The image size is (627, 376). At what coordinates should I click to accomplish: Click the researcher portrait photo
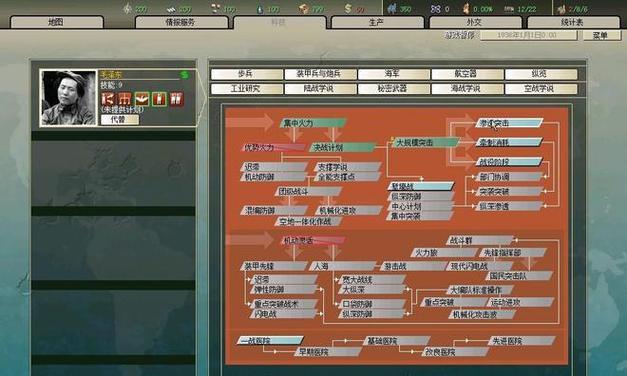point(69,98)
